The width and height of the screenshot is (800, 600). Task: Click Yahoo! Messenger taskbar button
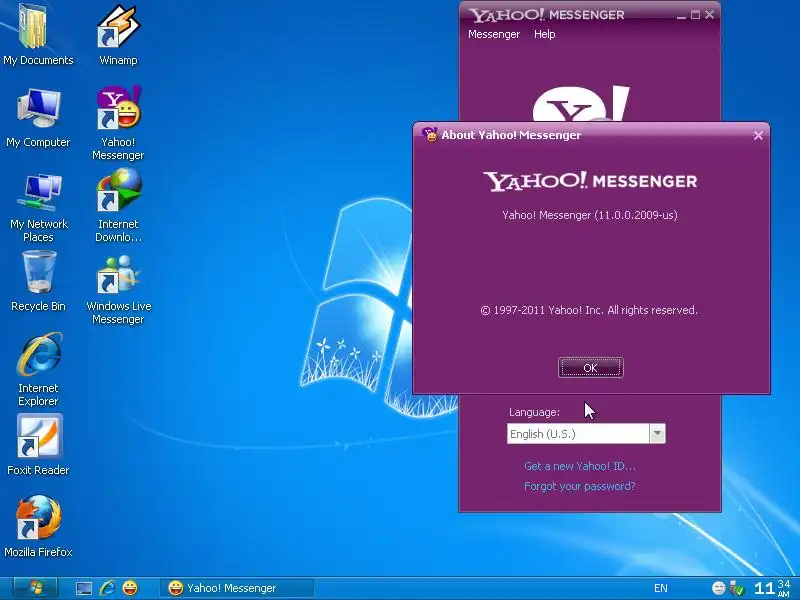point(236,588)
